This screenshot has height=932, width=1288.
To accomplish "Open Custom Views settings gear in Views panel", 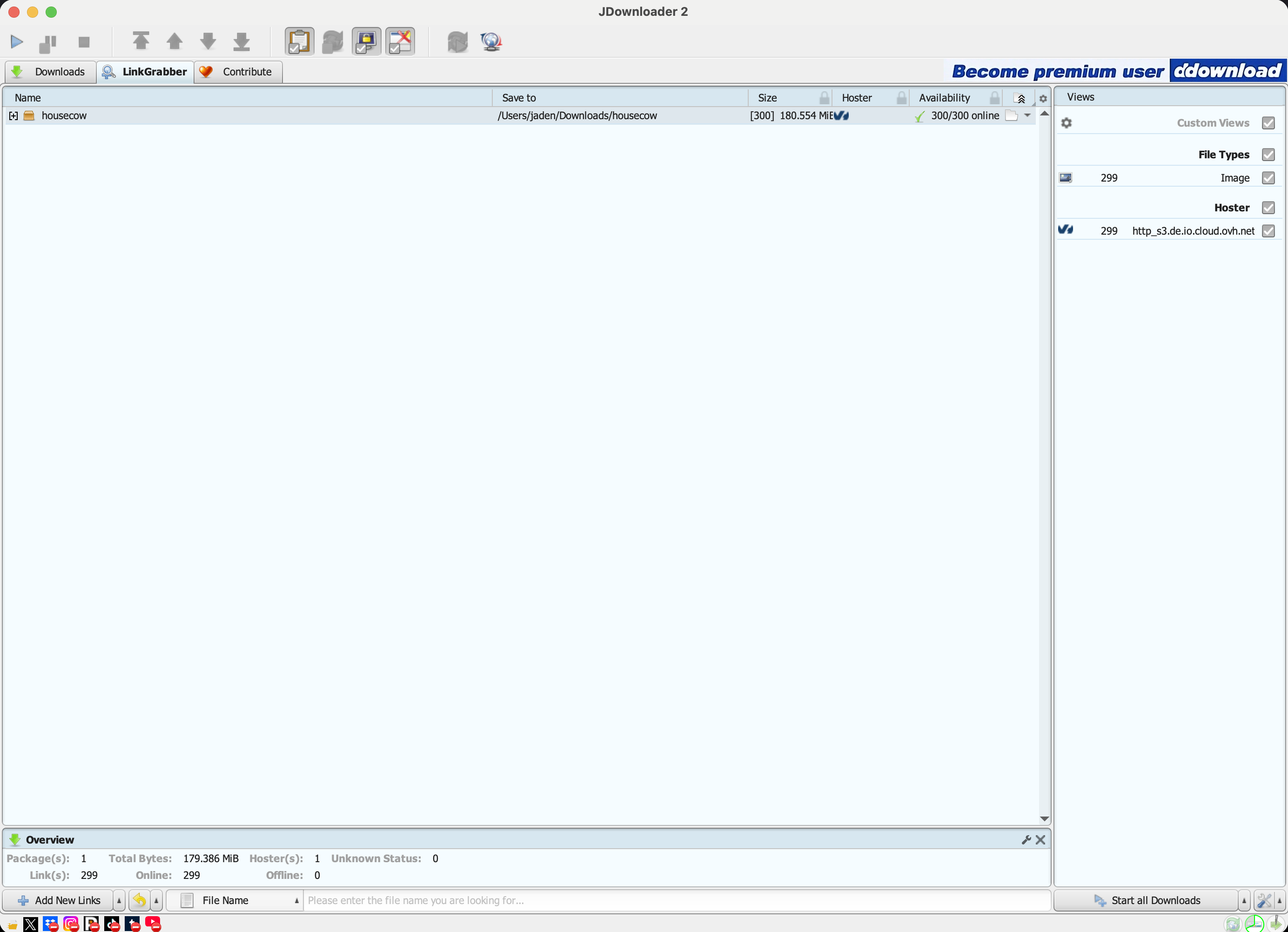I will 1066,123.
